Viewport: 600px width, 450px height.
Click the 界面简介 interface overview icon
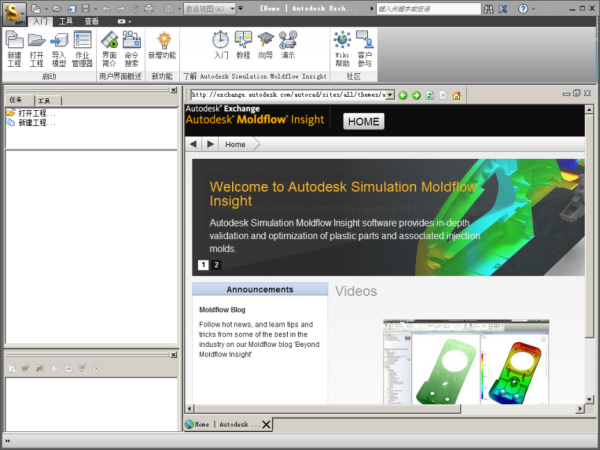109,49
